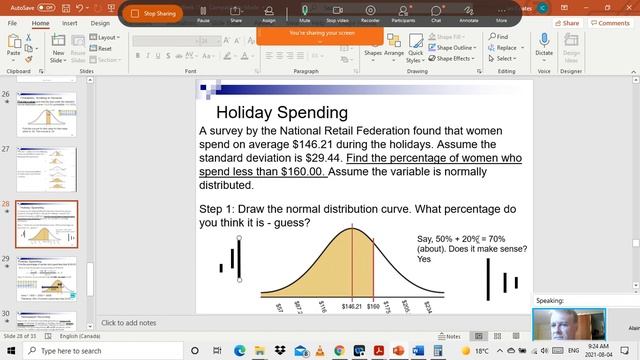
Task: Open the Zoom More menu
Action: click(x=501, y=13)
